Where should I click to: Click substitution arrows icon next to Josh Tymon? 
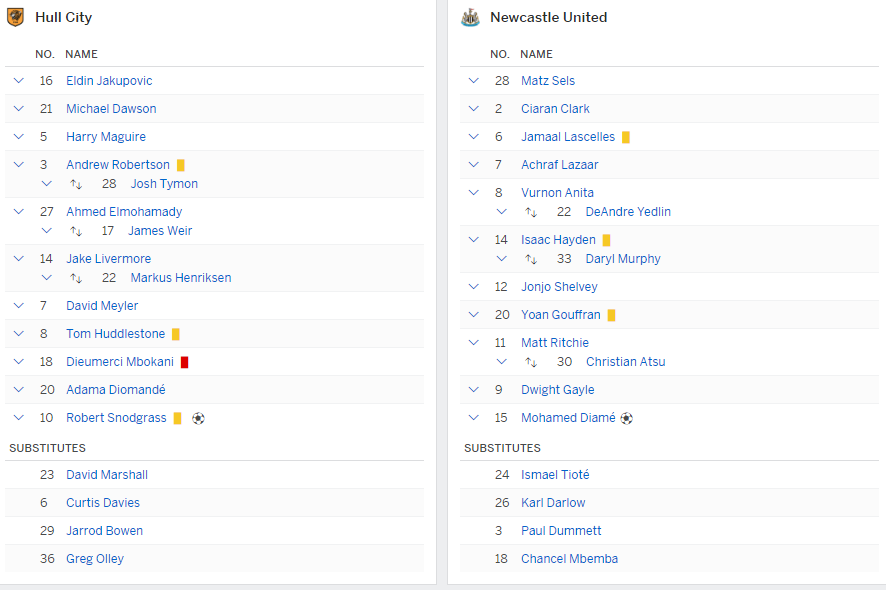click(x=76, y=184)
